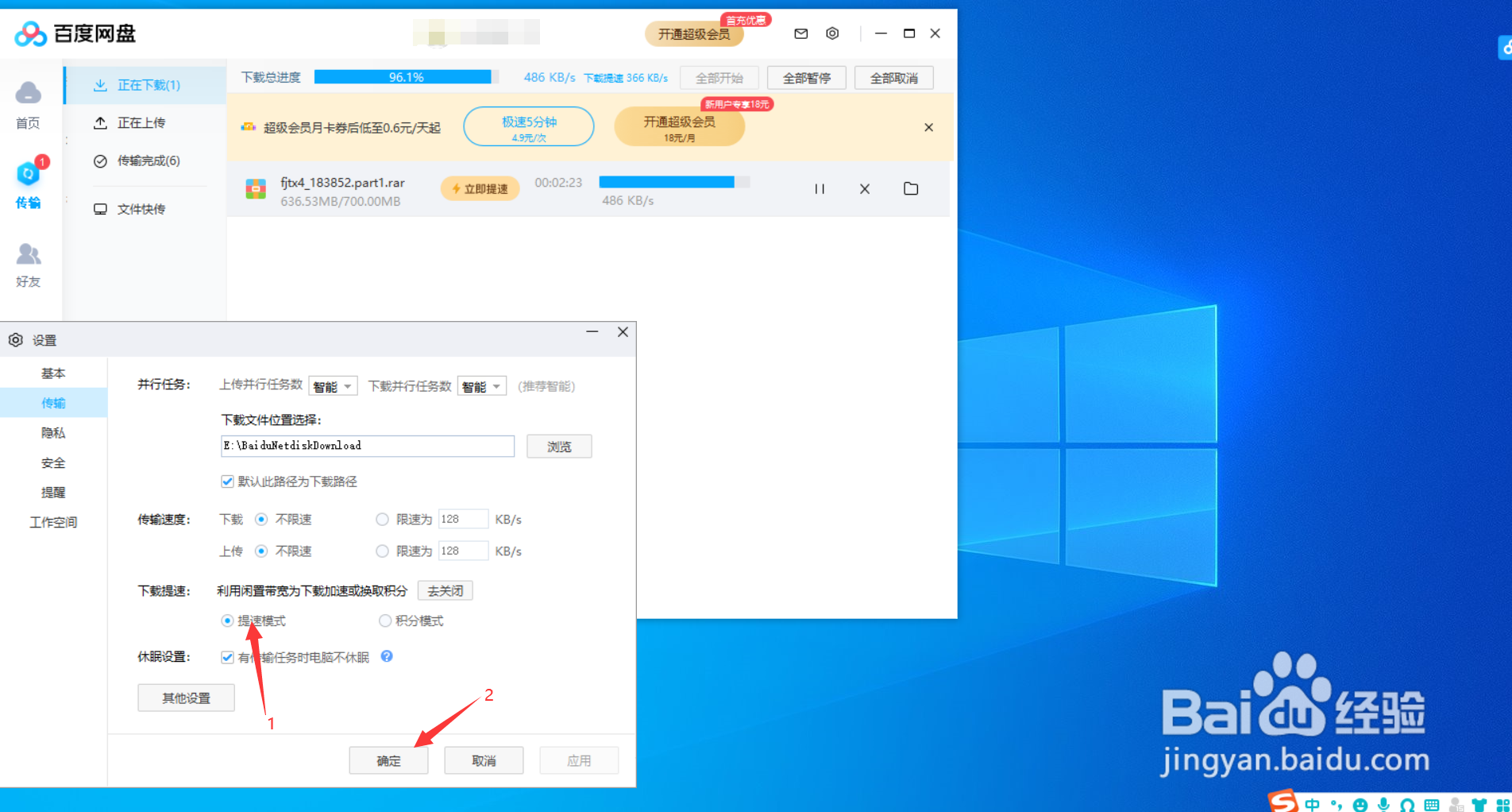Open the 隐私 settings tab
Screen dimensions: 1512x812
(53, 432)
